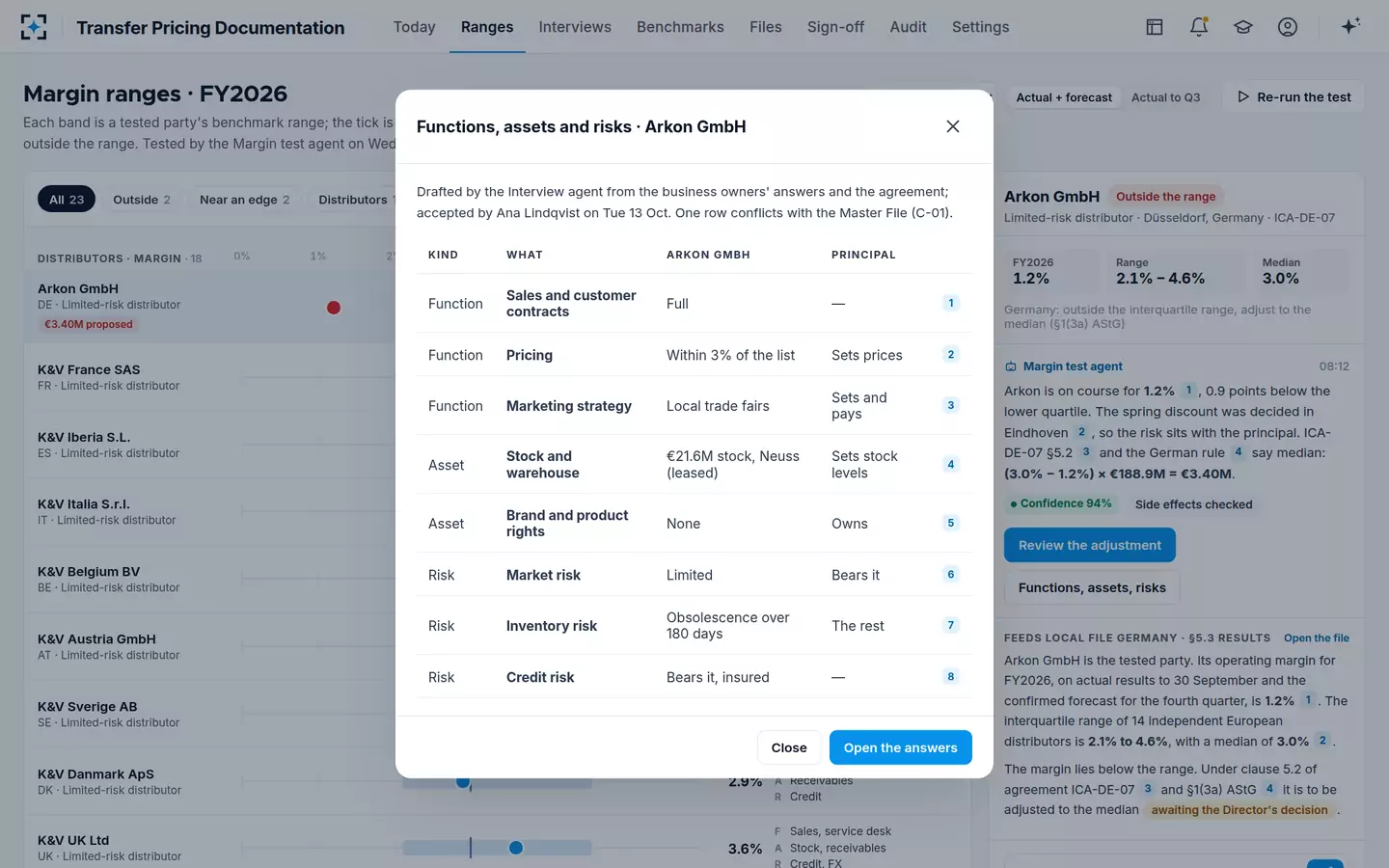
Task: Click the Close button in the dialog footer
Action: [789, 747]
